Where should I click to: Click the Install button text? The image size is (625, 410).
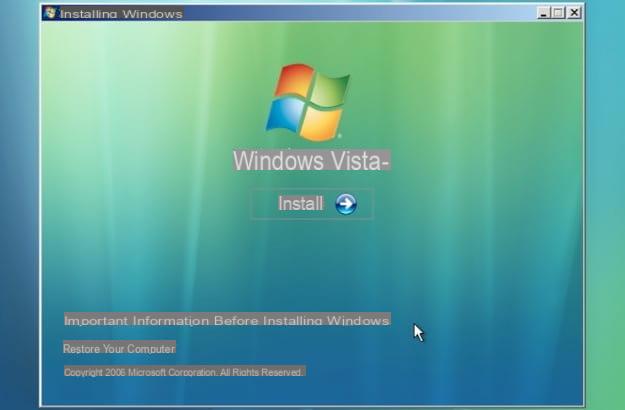(301, 204)
